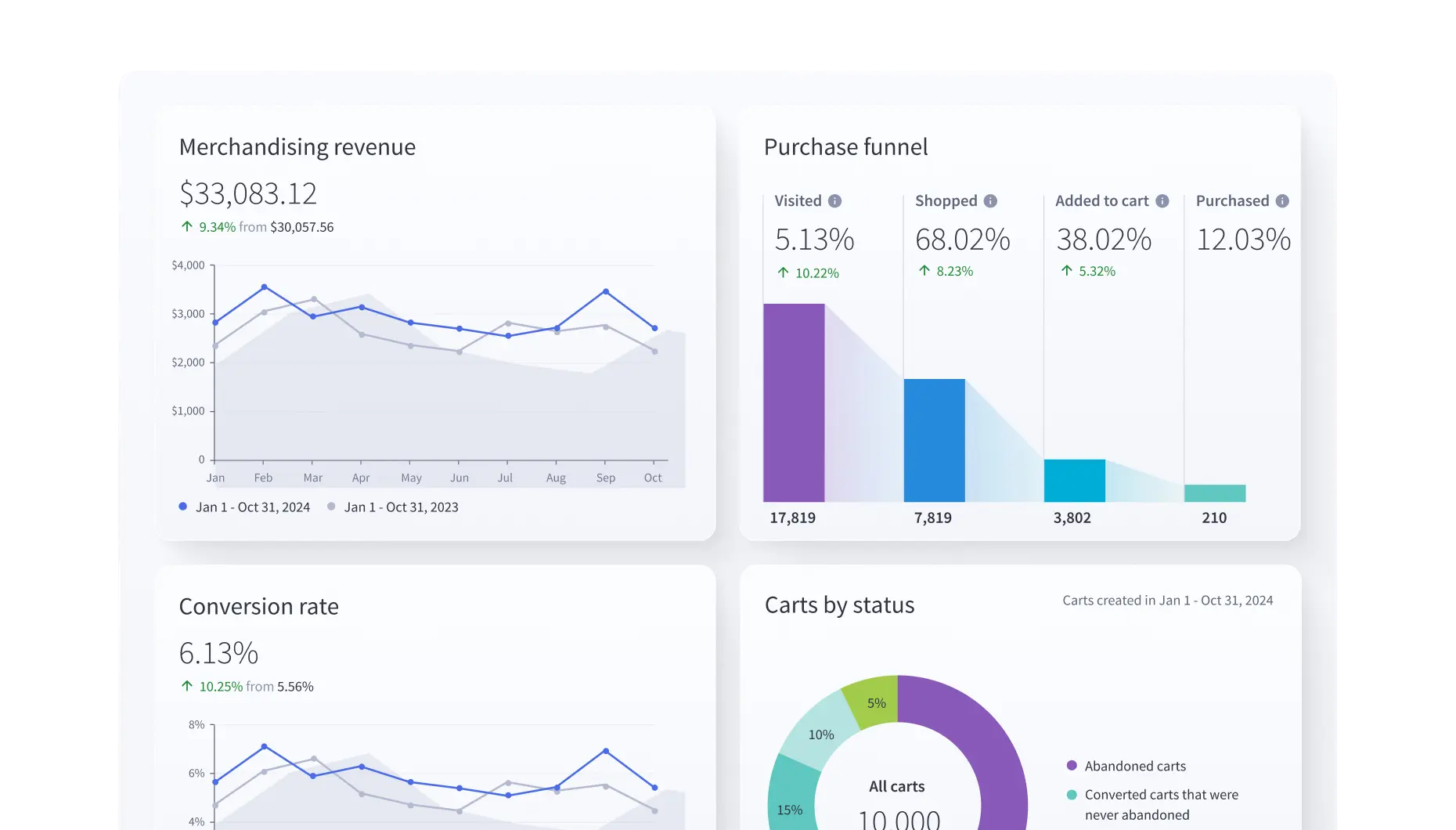Click the 5.13% Visited percentage
Viewport: 1456px width, 830px height.
coord(814,240)
